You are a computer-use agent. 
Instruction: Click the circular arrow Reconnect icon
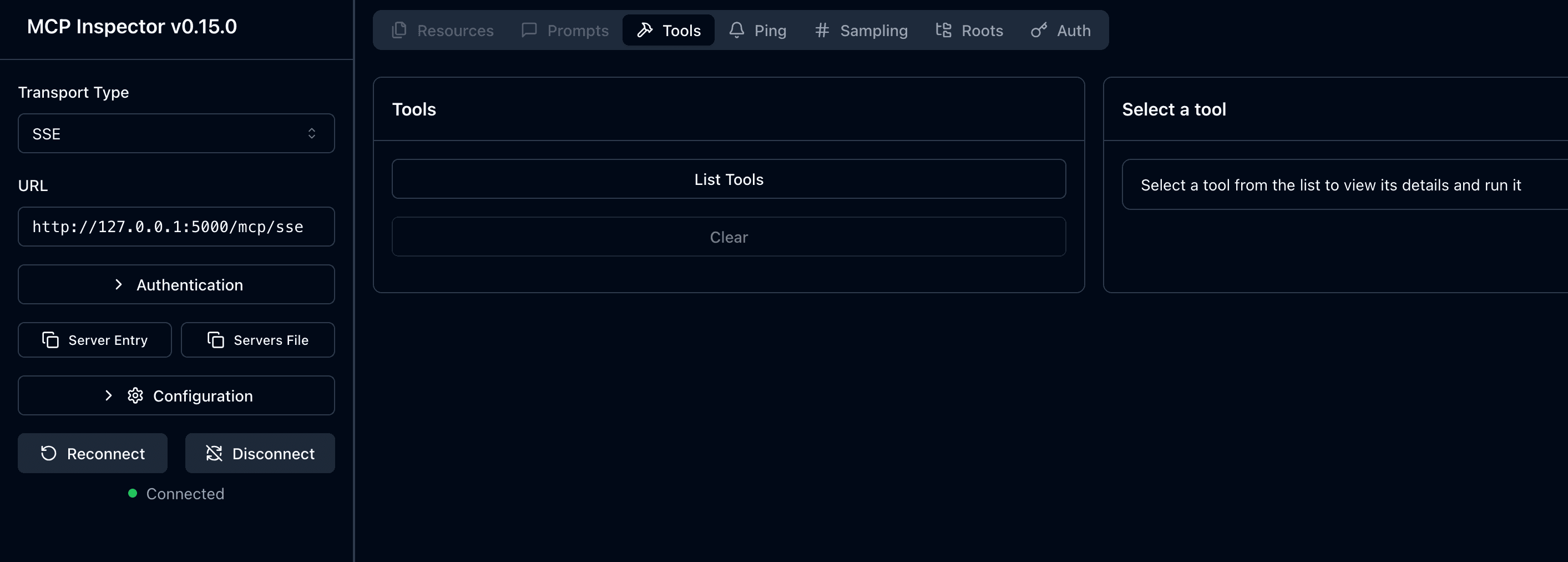click(x=49, y=453)
